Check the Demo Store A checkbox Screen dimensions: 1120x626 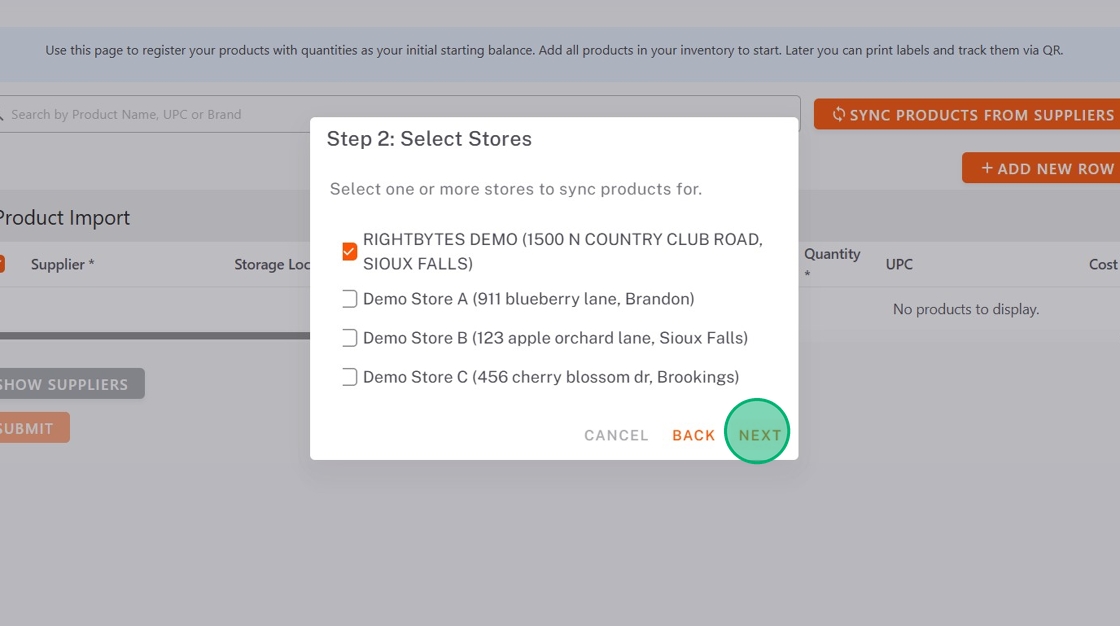click(349, 299)
